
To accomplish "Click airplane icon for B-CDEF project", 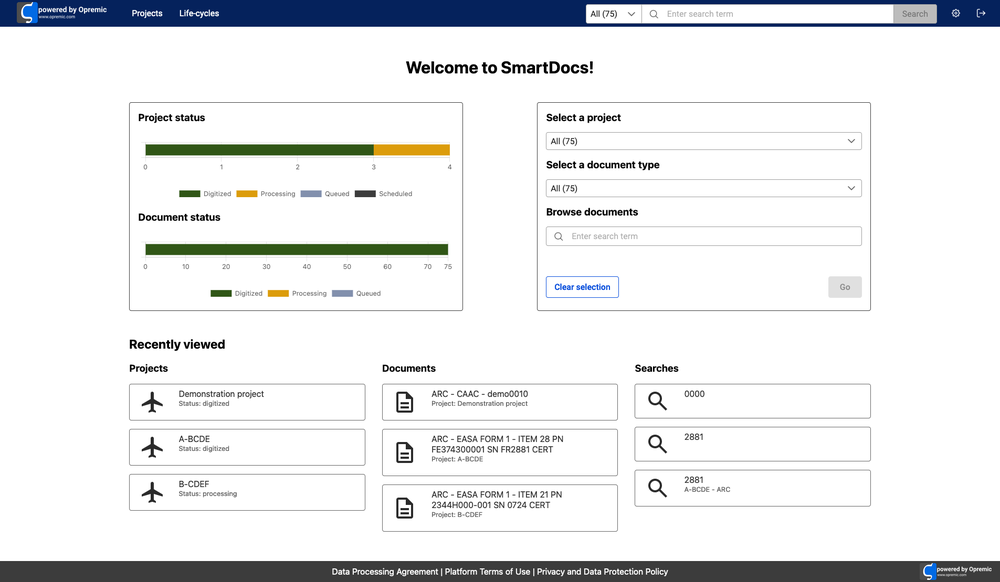I will [x=152, y=492].
